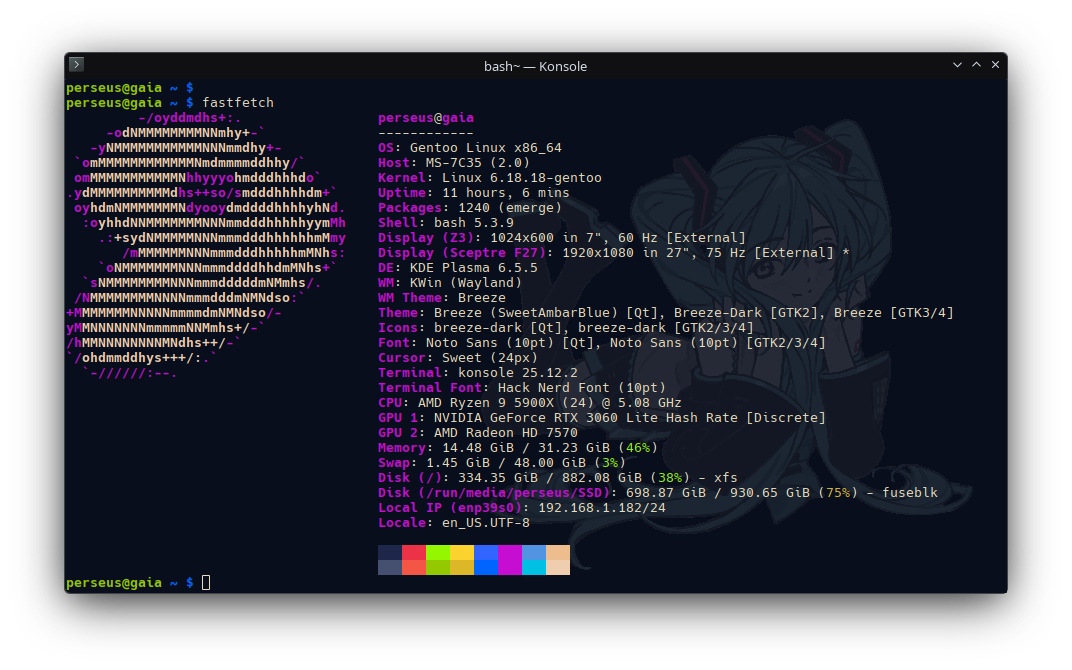Close the Konsole window

click(995, 65)
